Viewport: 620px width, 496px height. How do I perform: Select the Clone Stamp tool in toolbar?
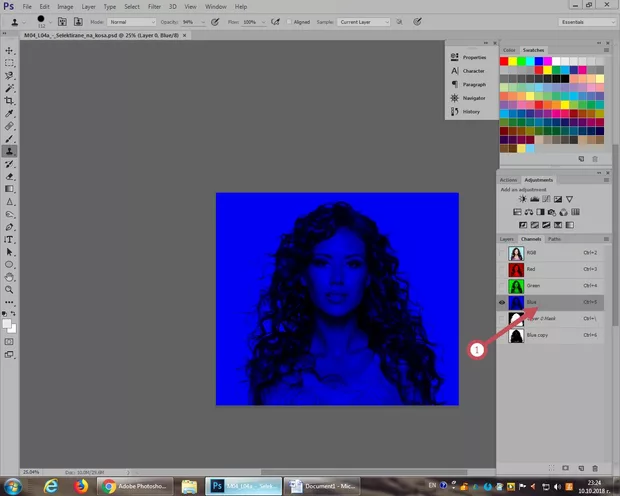pyautogui.click(x=10, y=150)
